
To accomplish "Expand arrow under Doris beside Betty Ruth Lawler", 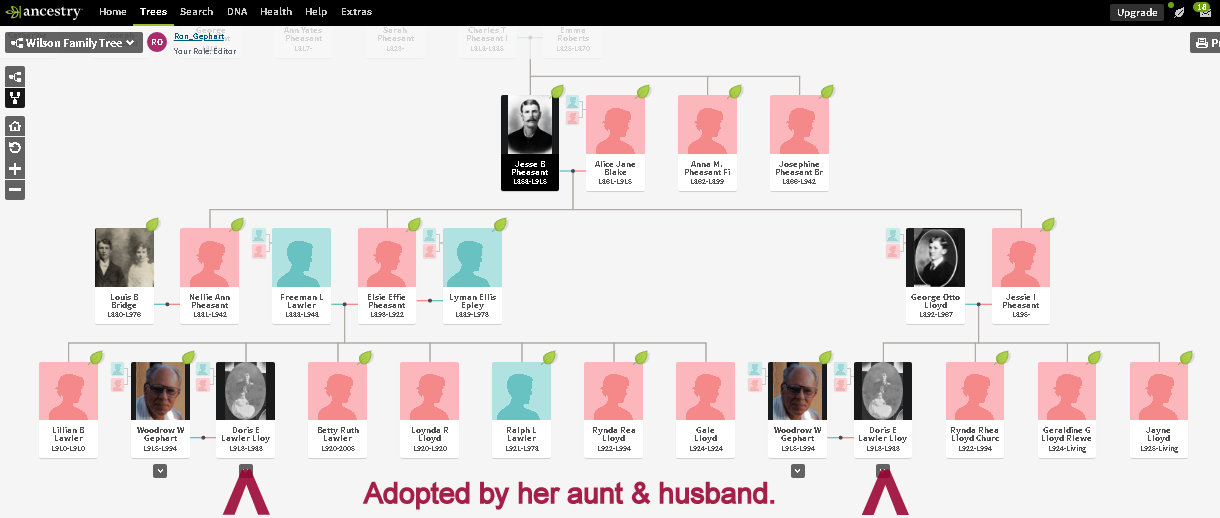I will [246, 470].
